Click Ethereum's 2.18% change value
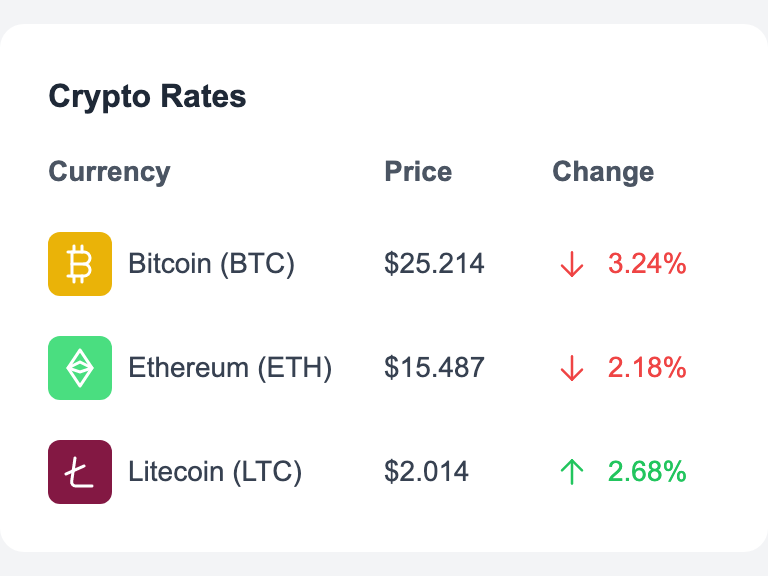 (x=647, y=368)
